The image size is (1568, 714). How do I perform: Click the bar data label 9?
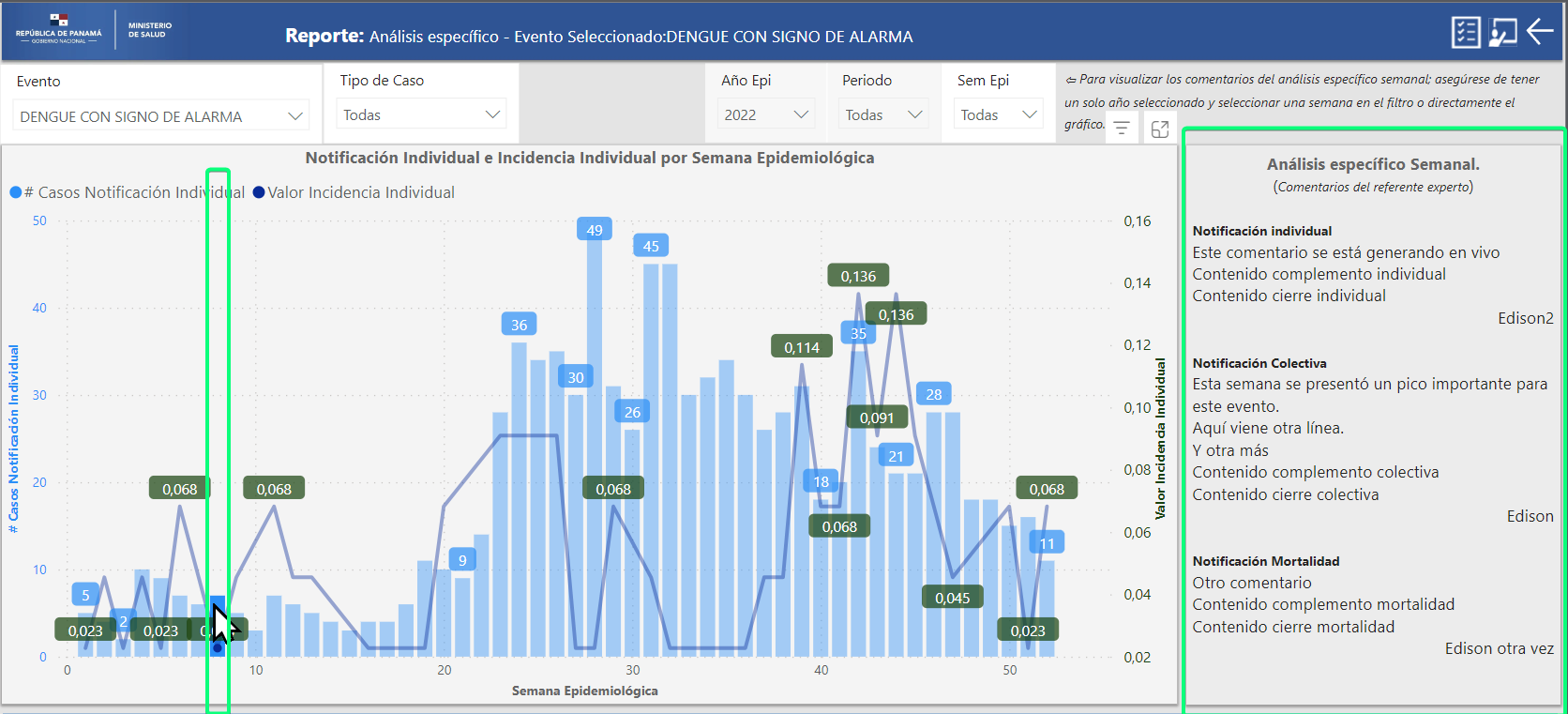pyautogui.click(x=462, y=560)
